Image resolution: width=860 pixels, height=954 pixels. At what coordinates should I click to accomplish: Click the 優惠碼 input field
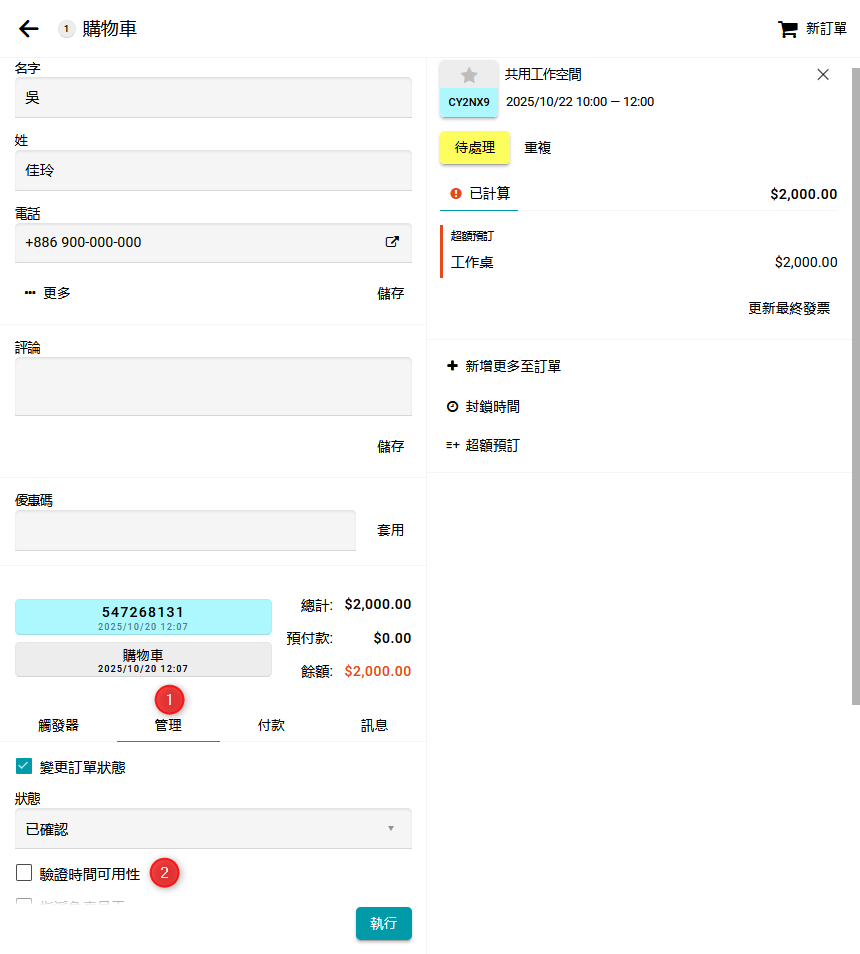click(x=185, y=531)
